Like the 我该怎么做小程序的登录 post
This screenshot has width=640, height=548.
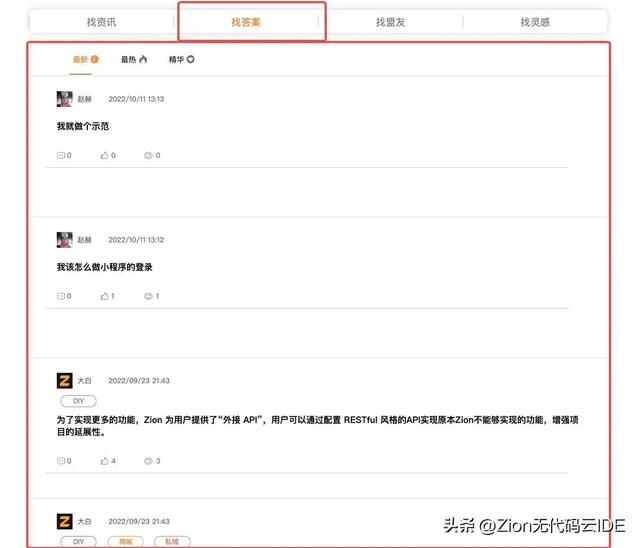(105, 296)
